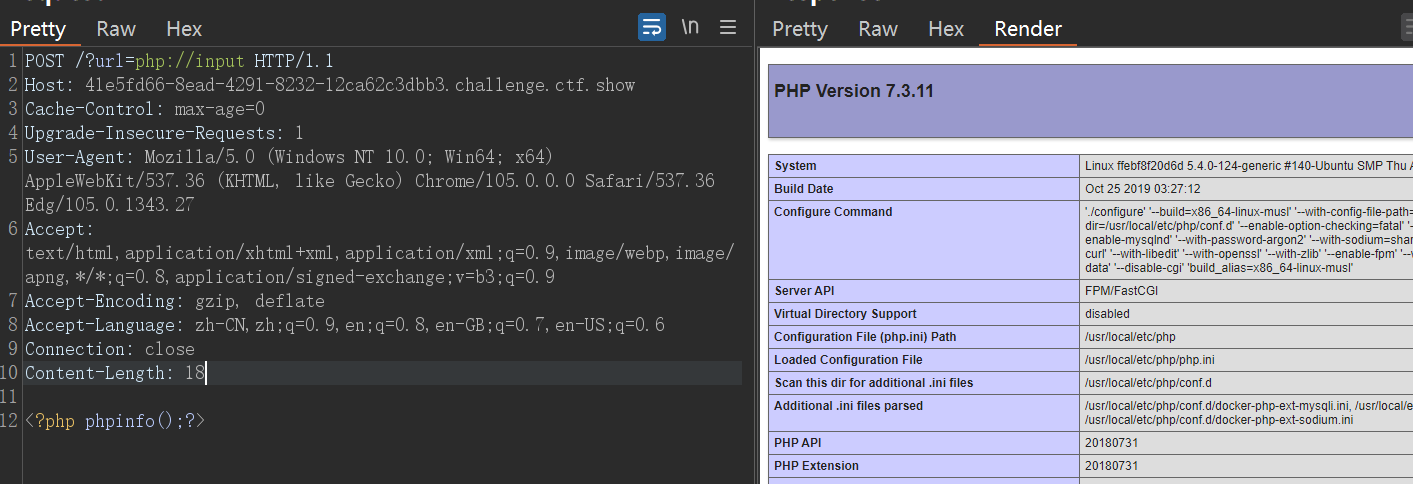Click the Host header line

click(x=330, y=85)
